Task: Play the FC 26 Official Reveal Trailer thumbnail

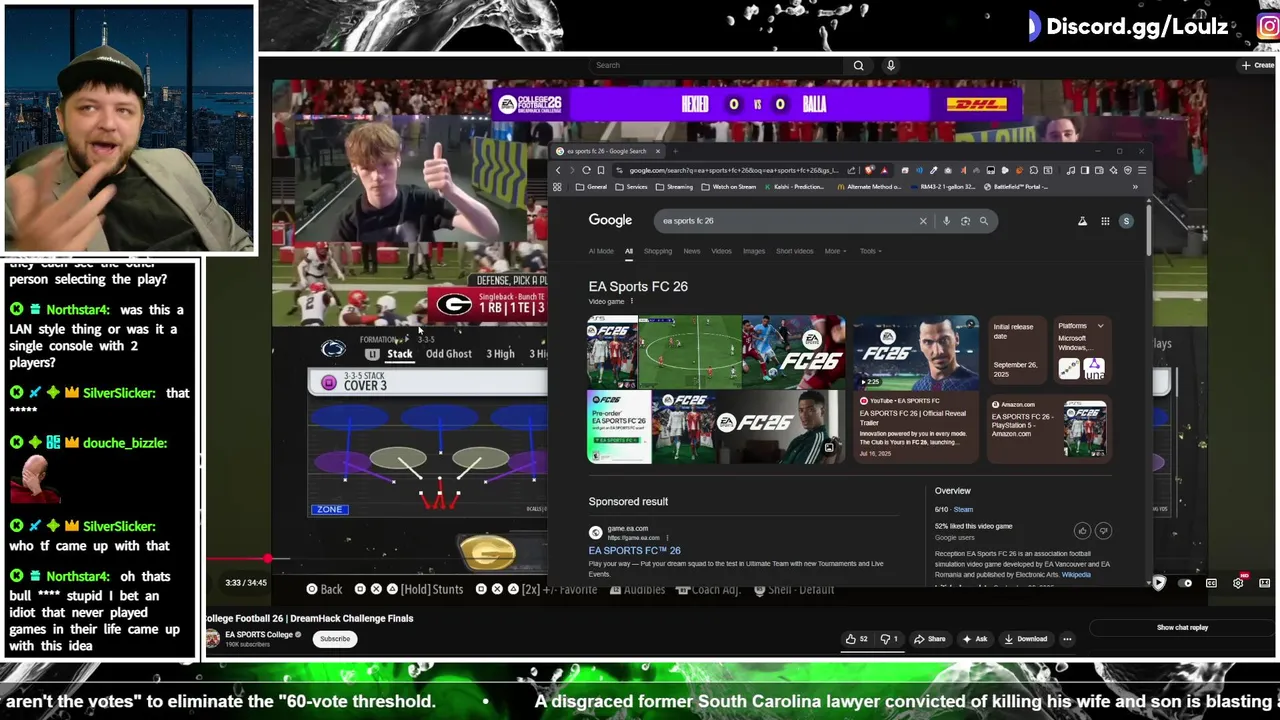Action: coord(915,353)
